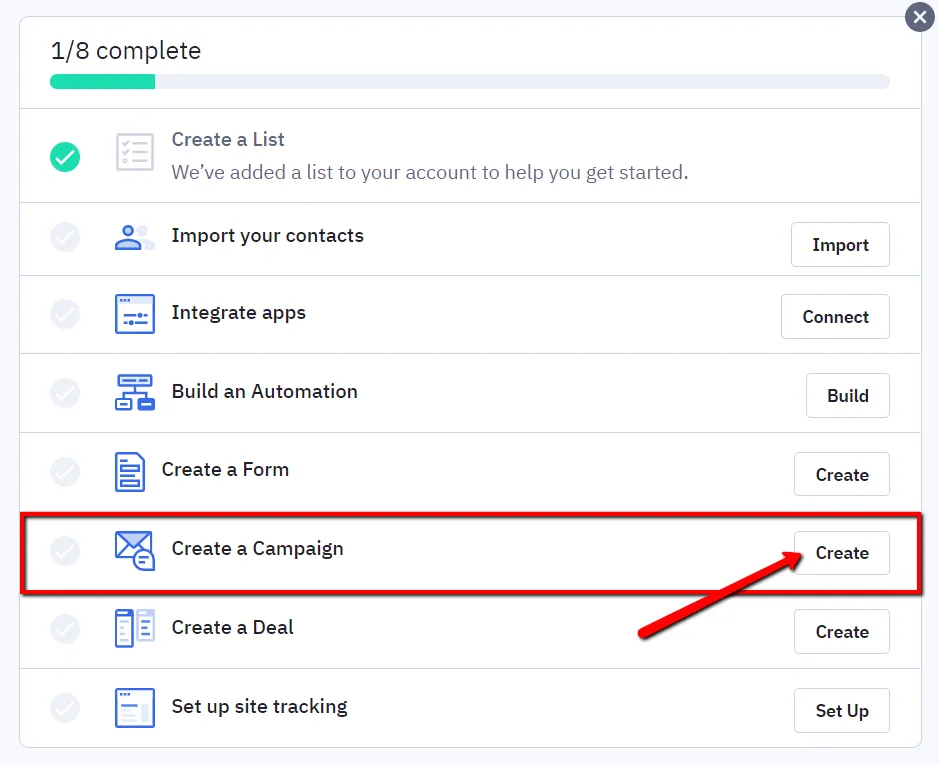The width and height of the screenshot is (939, 765).
Task: Click the Import button
Action: point(840,244)
